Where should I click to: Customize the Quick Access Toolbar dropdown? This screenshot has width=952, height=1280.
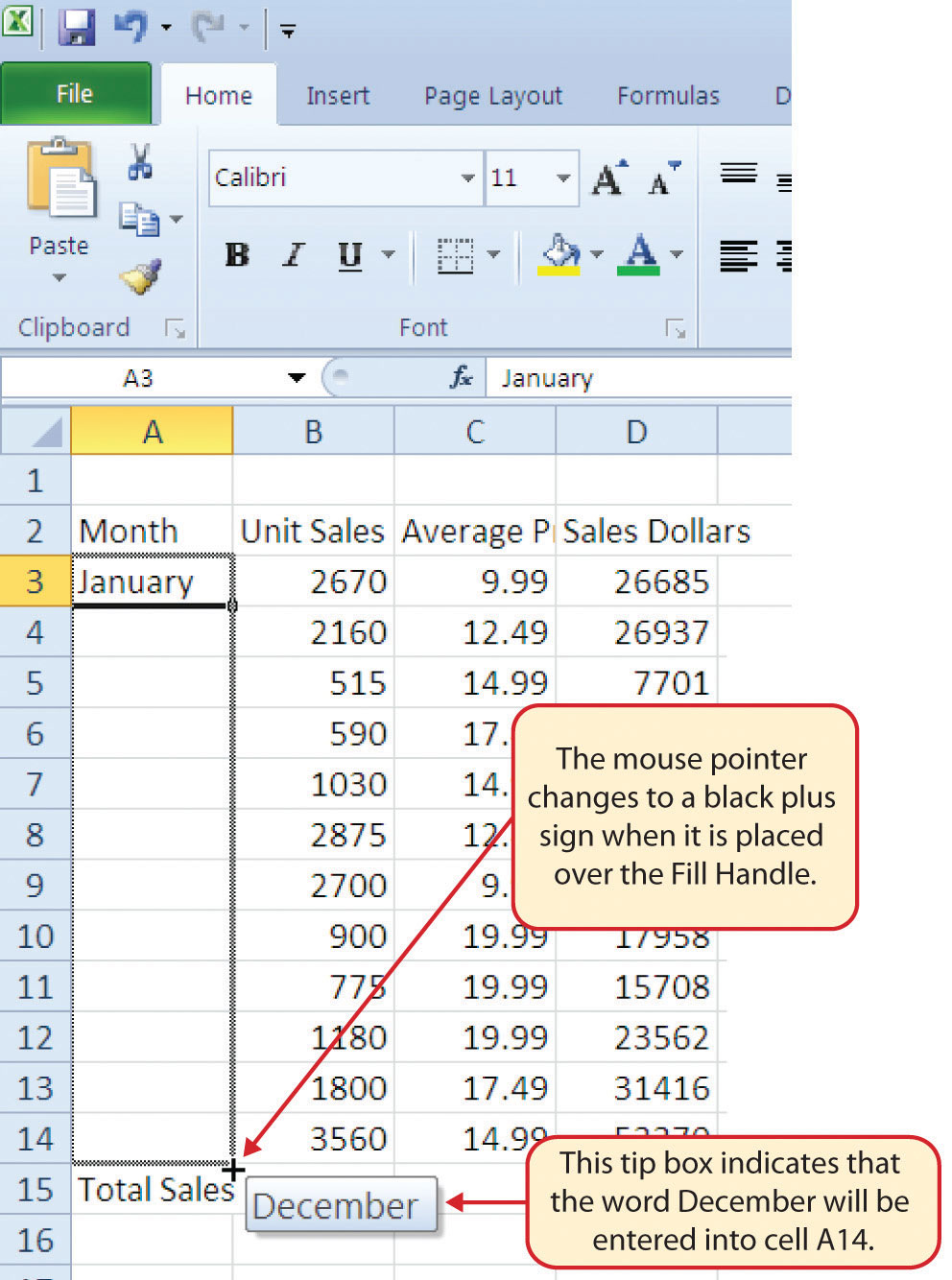tap(287, 31)
